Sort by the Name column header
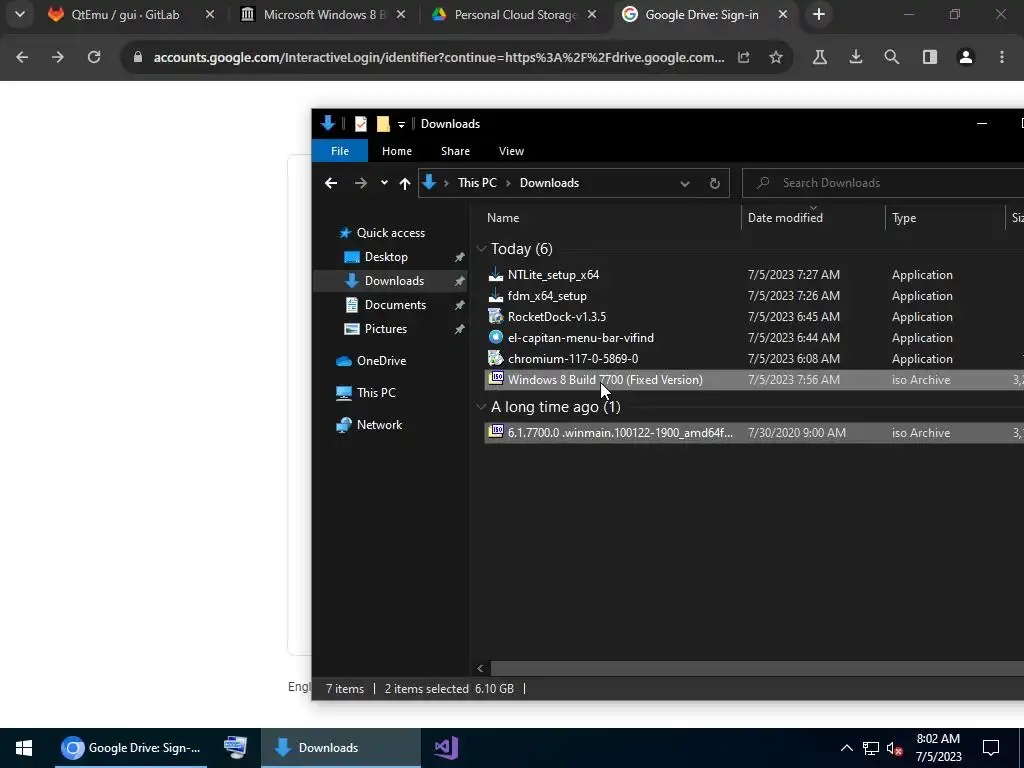1024x768 pixels. [x=503, y=218]
